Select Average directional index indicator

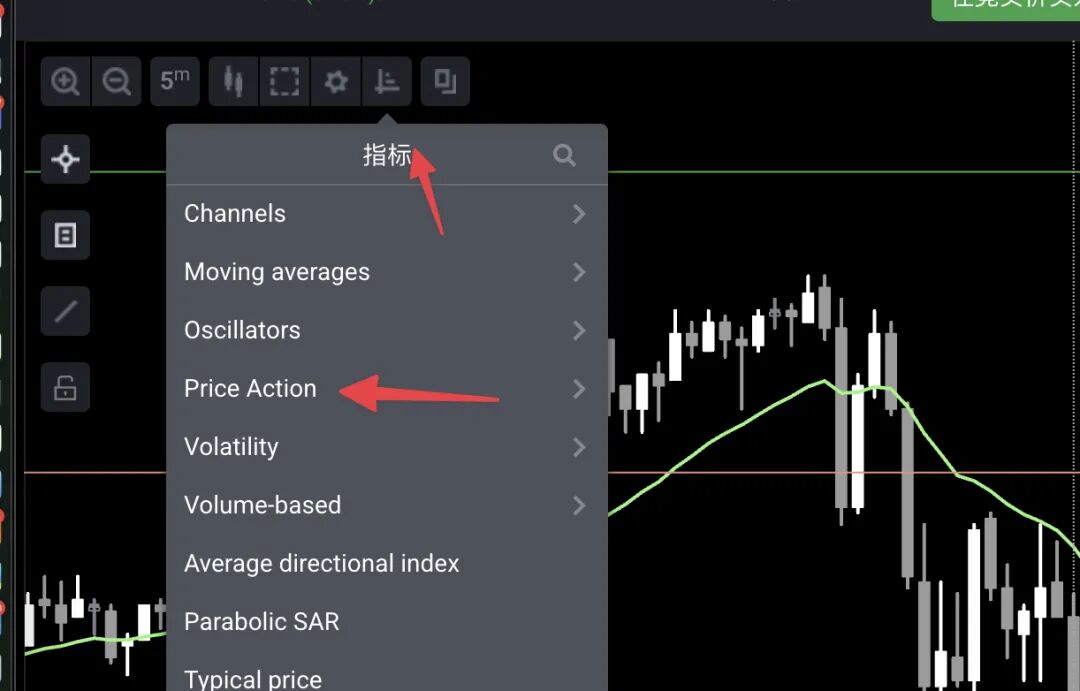(321, 564)
